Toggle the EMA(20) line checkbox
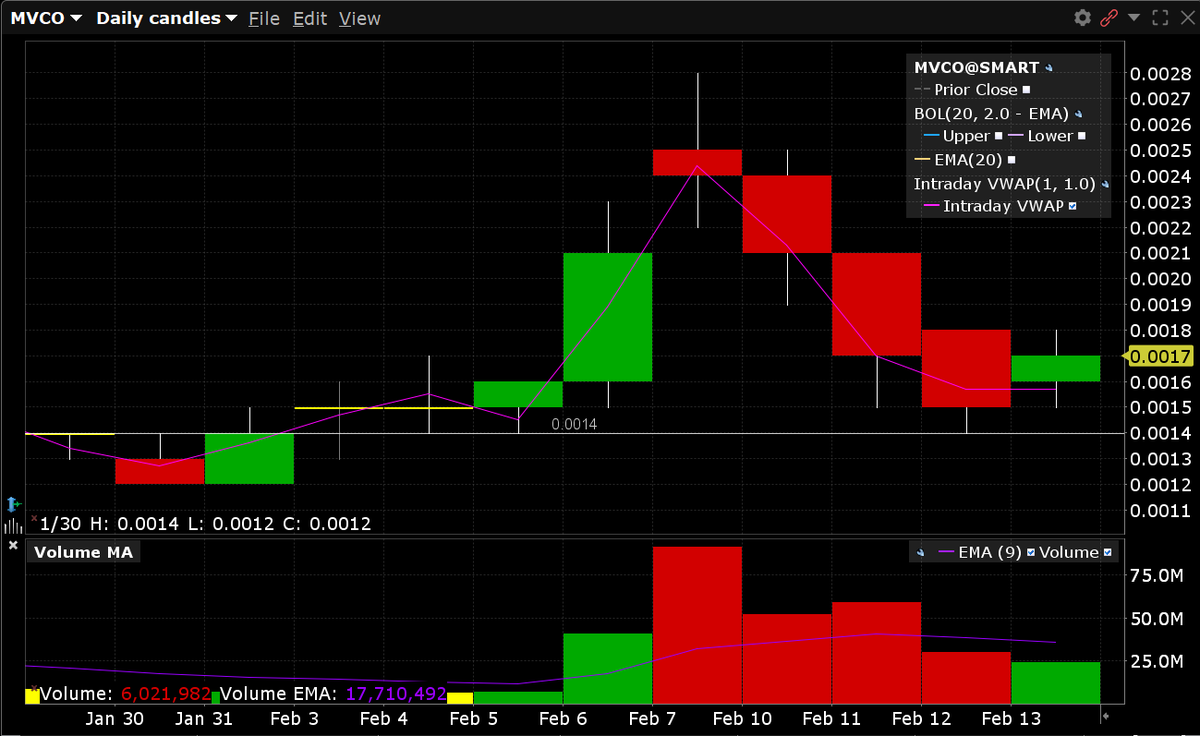Viewport: 1200px width, 736px height. [1011, 160]
